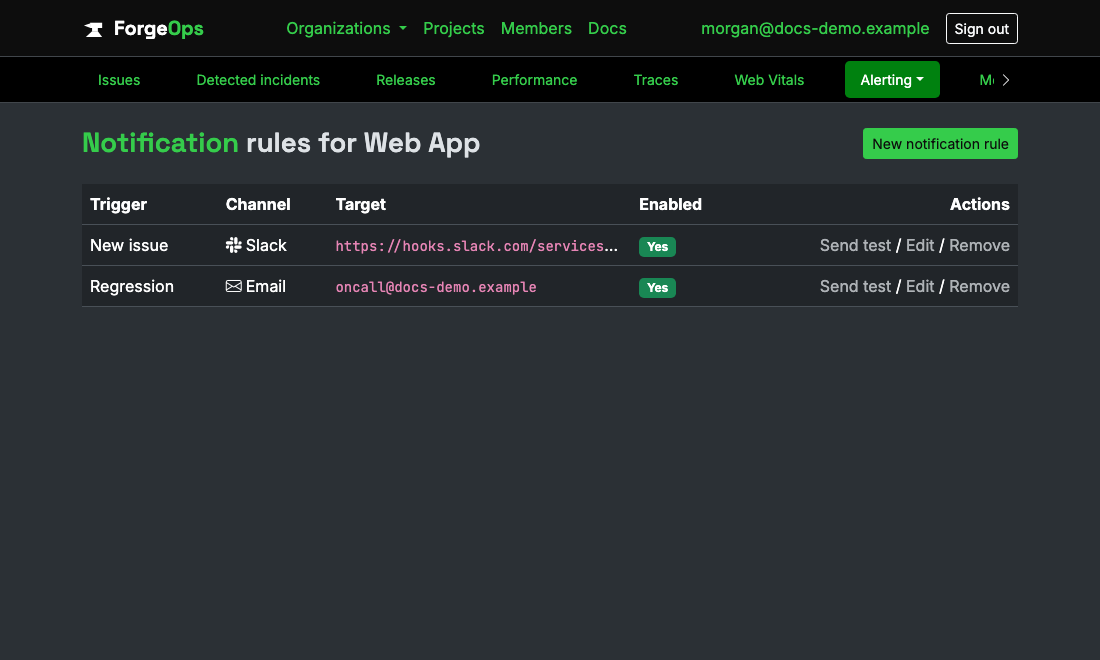1100x660 pixels.
Task: Send test for the Regression rule
Action: click(855, 286)
